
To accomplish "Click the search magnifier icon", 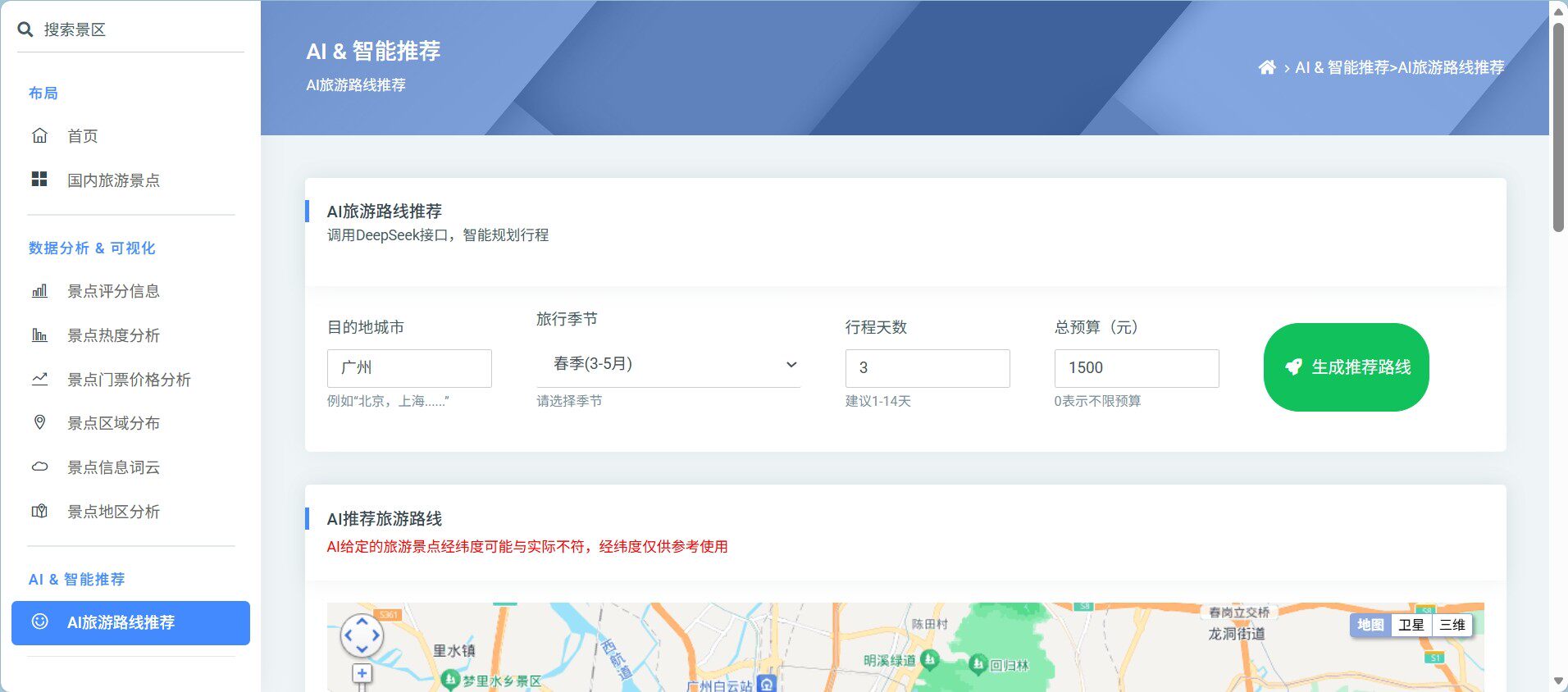I will click(x=25, y=30).
